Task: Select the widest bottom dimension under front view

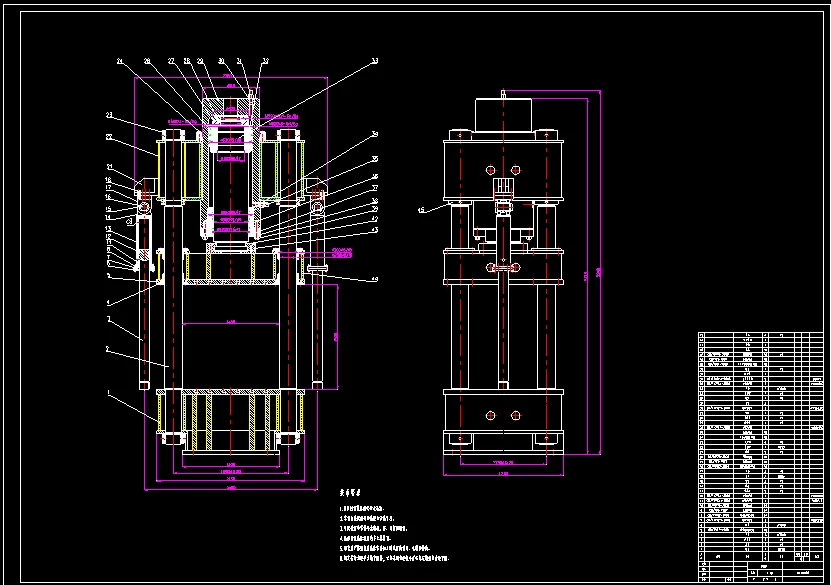Action: [x=231, y=488]
